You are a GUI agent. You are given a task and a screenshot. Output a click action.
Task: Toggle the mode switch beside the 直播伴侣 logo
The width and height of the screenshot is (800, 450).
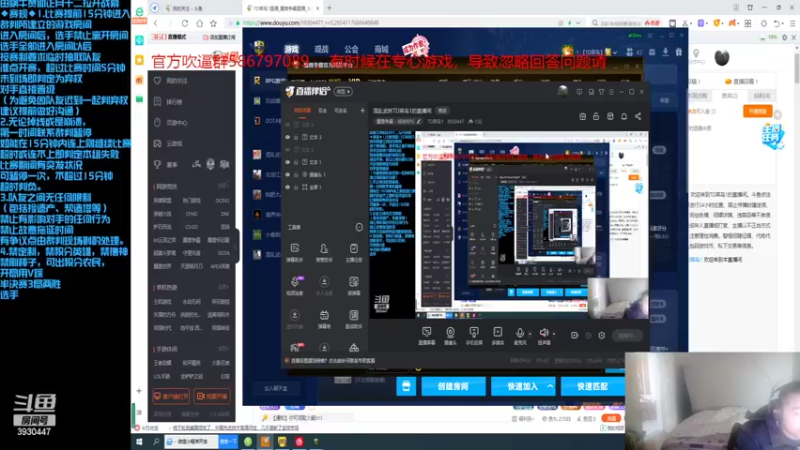pos(343,92)
